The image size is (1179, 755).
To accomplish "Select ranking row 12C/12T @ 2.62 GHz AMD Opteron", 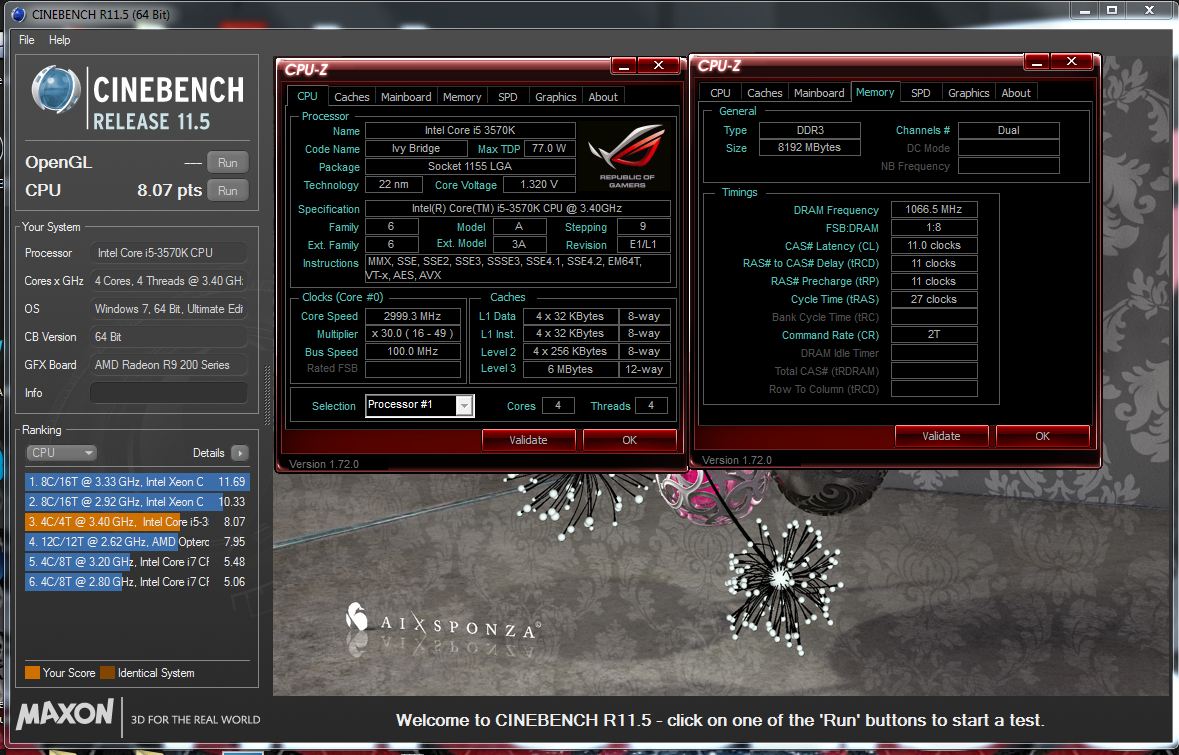I will (137, 541).
